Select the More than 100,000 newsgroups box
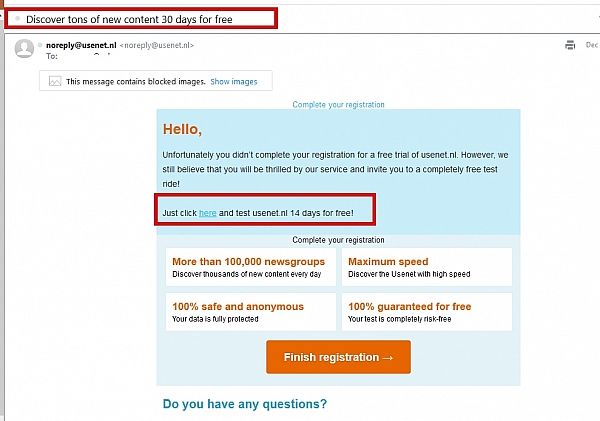The width and height of the screenshot is (600, 421). click(x=251, y=267)
